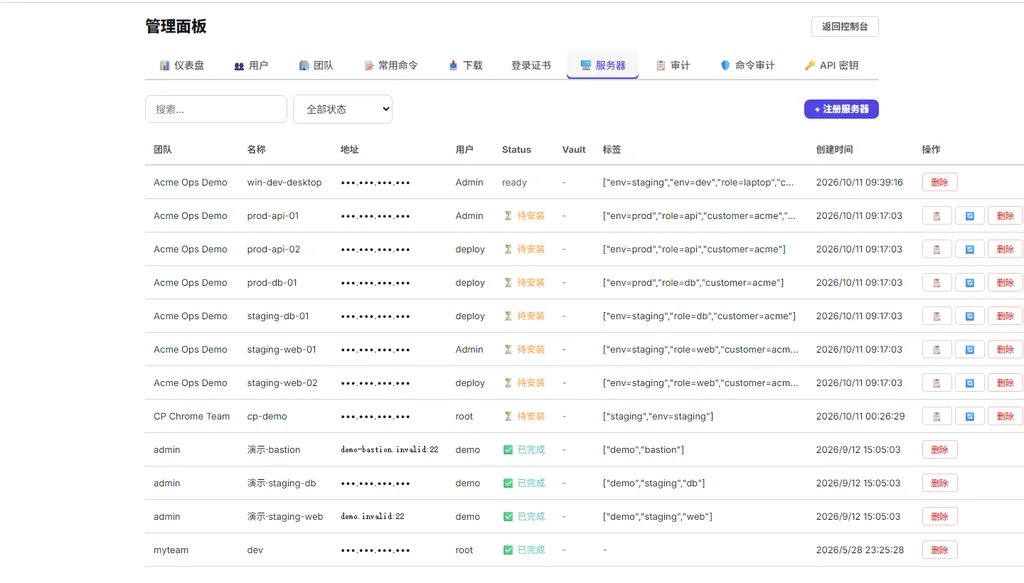This screenshot has height=583, width=1024.
Task: Click the blue refresh icon for cp-demo
Action: [970, 417]
